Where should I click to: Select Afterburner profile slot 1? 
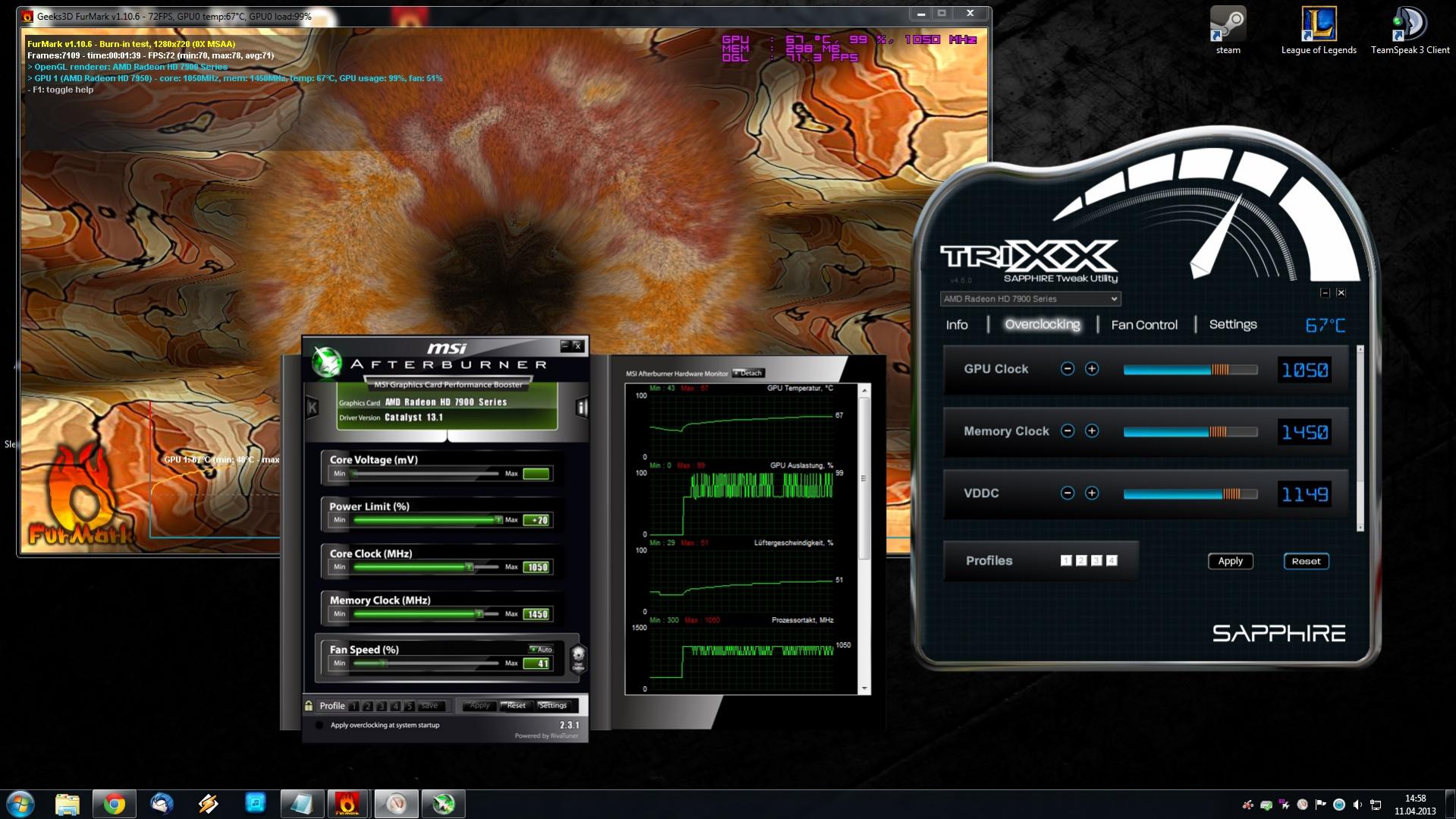click(x=354, y=706)
